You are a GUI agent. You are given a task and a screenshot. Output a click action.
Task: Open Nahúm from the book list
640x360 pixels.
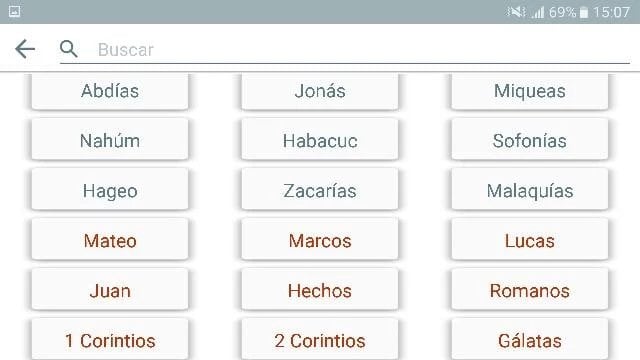click(x=110, y=139)
